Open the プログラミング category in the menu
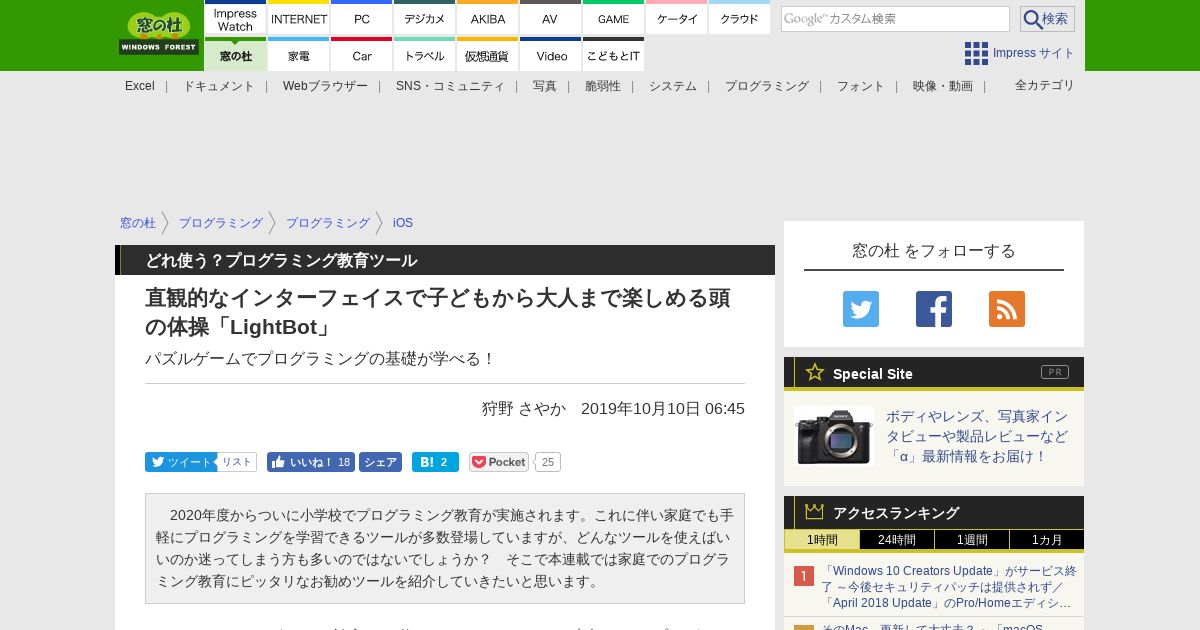Viewport: 1200px width, 630px height. tap(767, 86)
